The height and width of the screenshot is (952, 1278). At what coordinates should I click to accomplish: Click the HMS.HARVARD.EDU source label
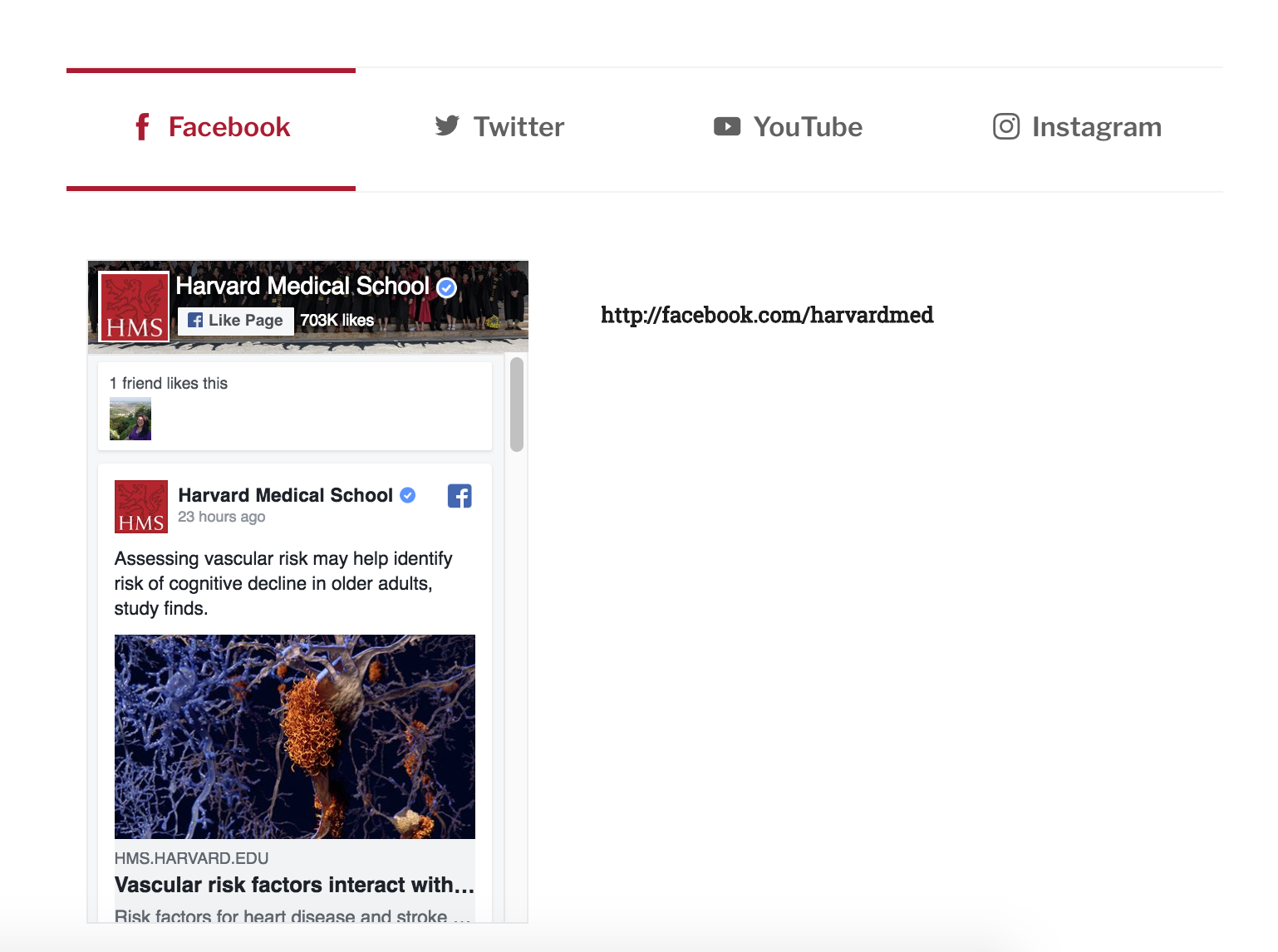(192, 858)
